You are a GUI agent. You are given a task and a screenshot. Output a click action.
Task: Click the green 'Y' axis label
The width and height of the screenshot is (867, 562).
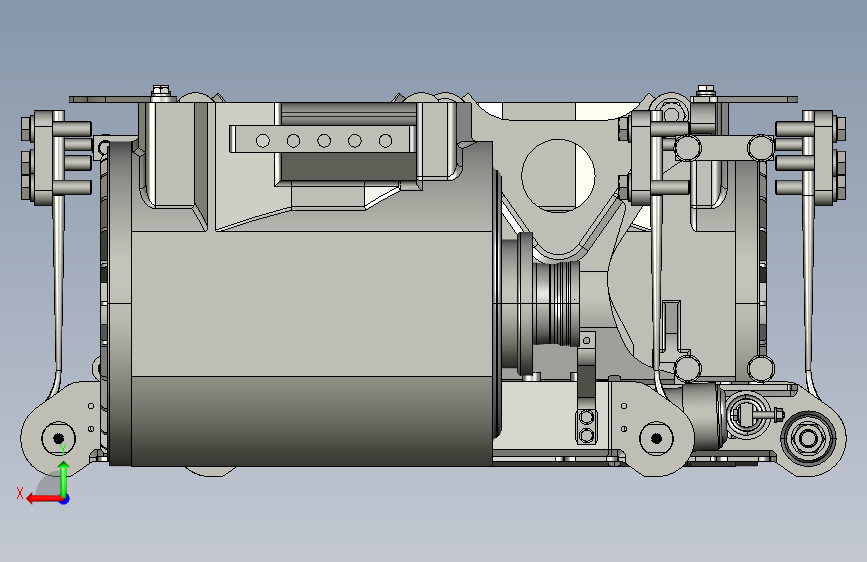coord(64,449)
